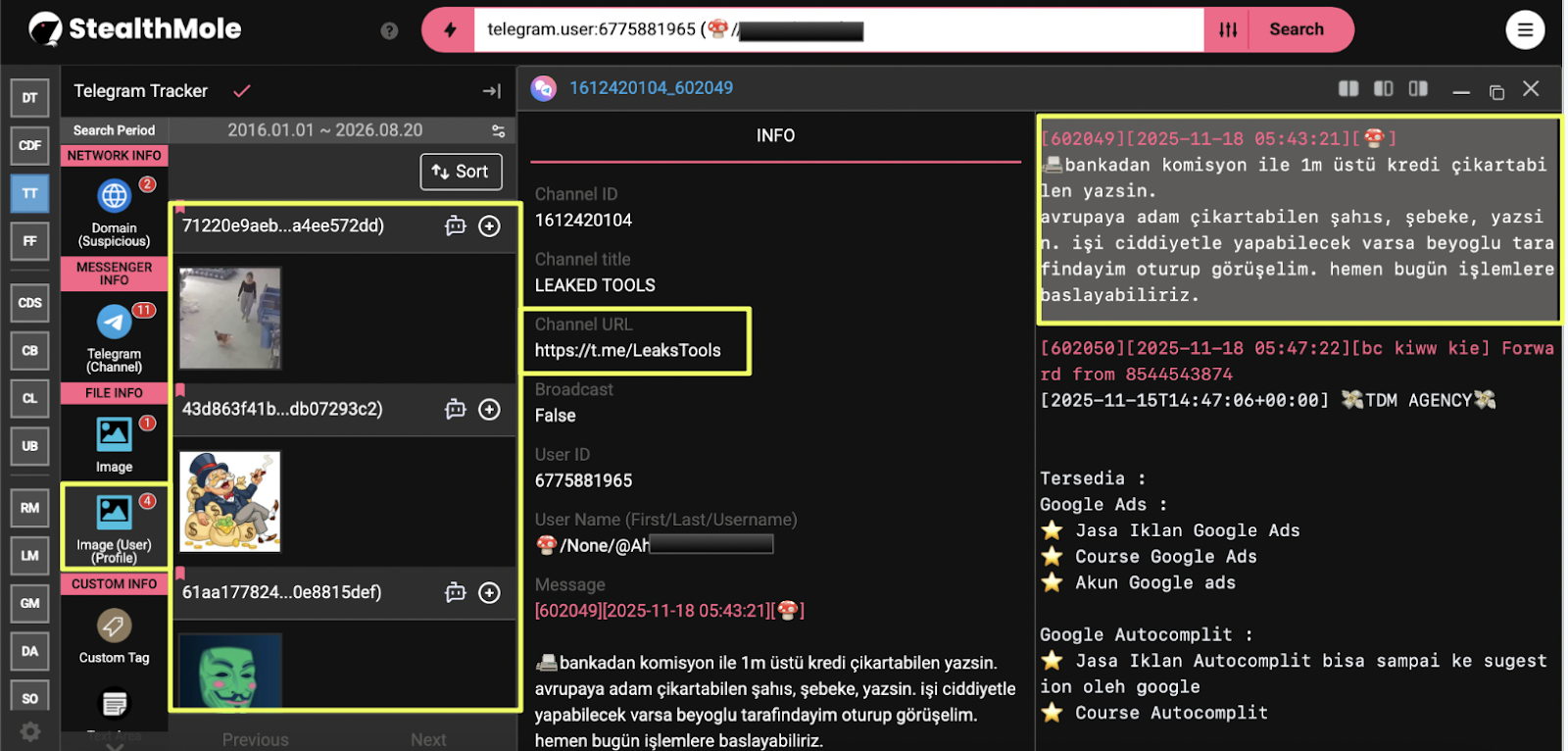Select the Custom Tag category

pyautogui.click(x=115, y=636)
